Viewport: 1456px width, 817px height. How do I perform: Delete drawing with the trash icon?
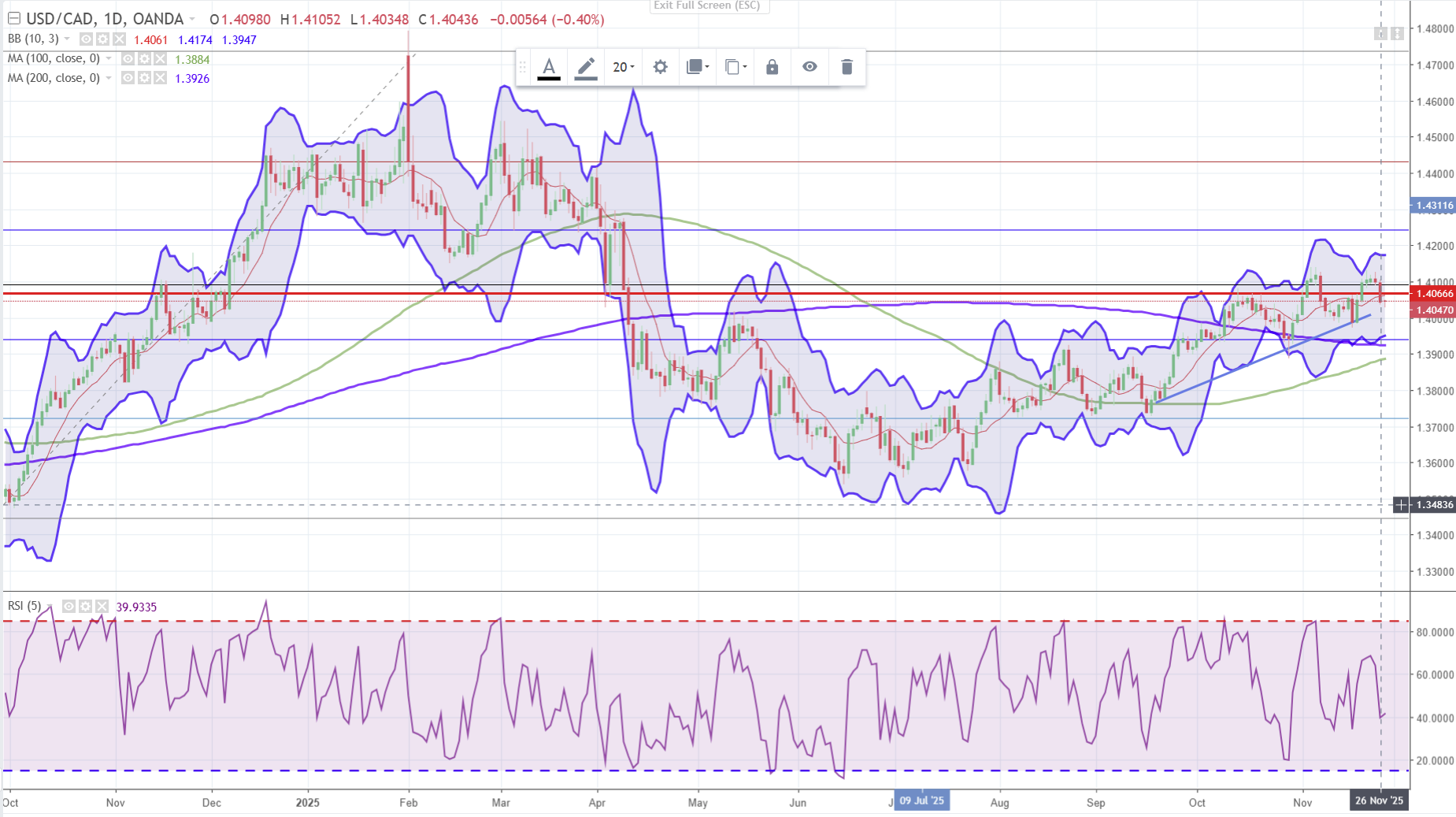[x=847, y=67]
